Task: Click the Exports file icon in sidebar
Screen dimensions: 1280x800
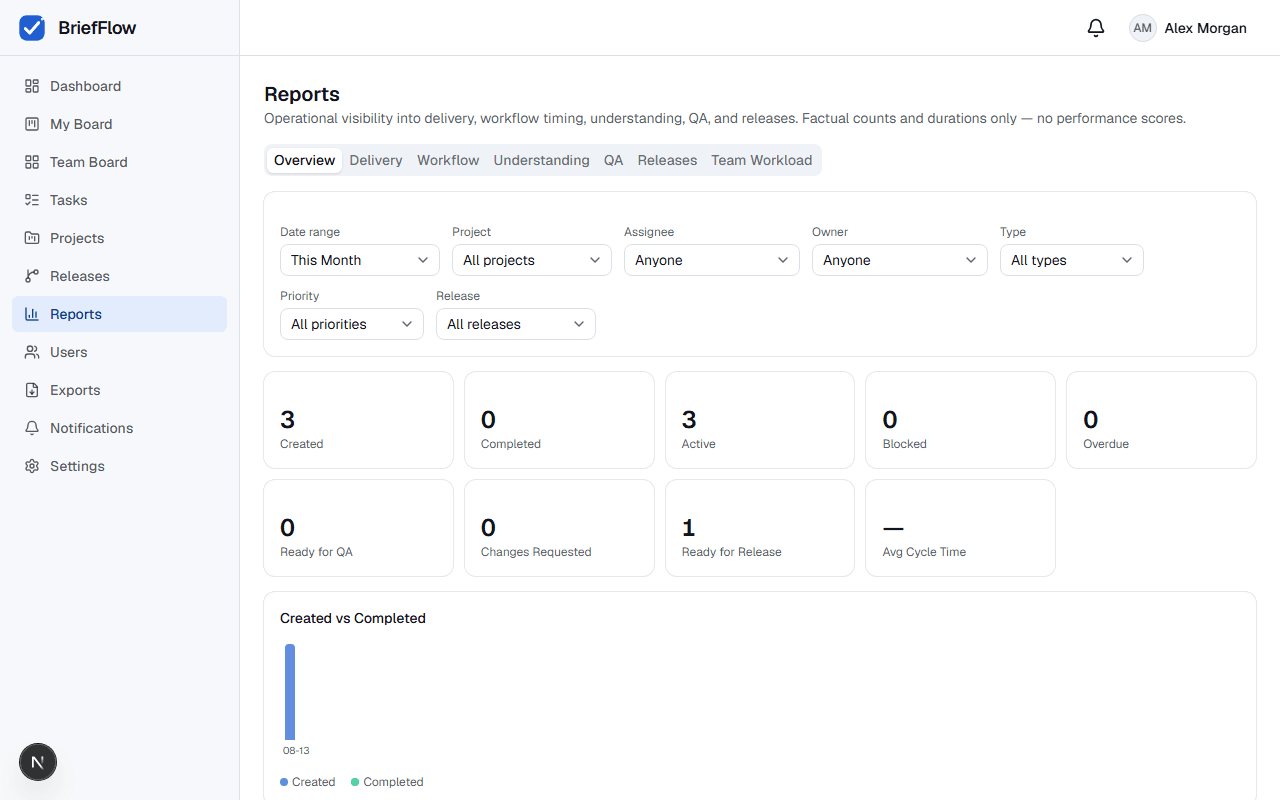Action: pyautogui.click(x=32, y=390)
